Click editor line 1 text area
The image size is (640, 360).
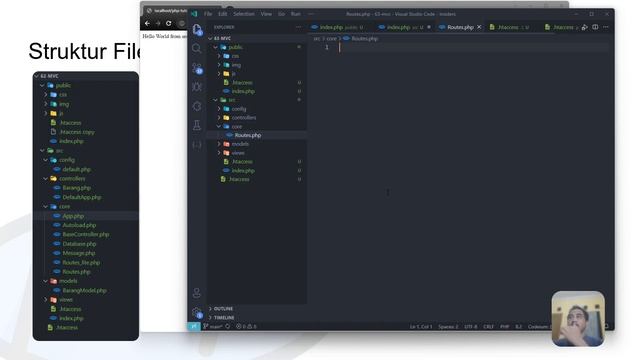[x=473, y=47]
